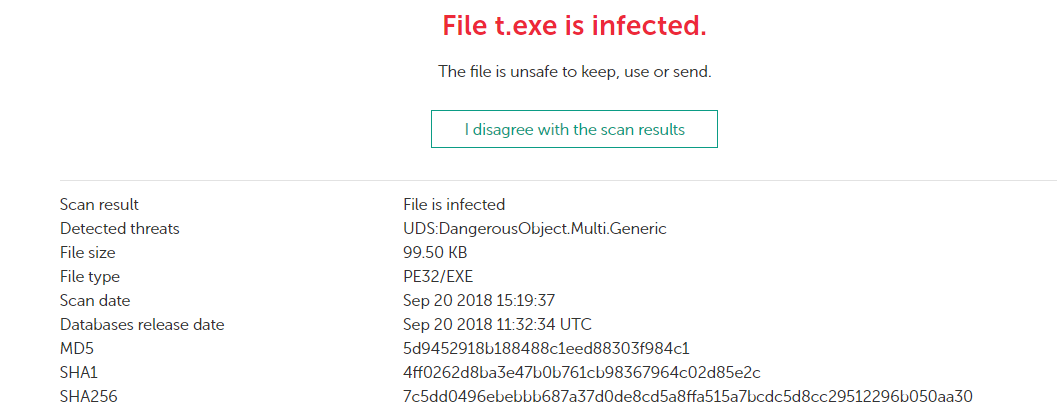Click the 'Detected threats' label

tap(120, 228)
